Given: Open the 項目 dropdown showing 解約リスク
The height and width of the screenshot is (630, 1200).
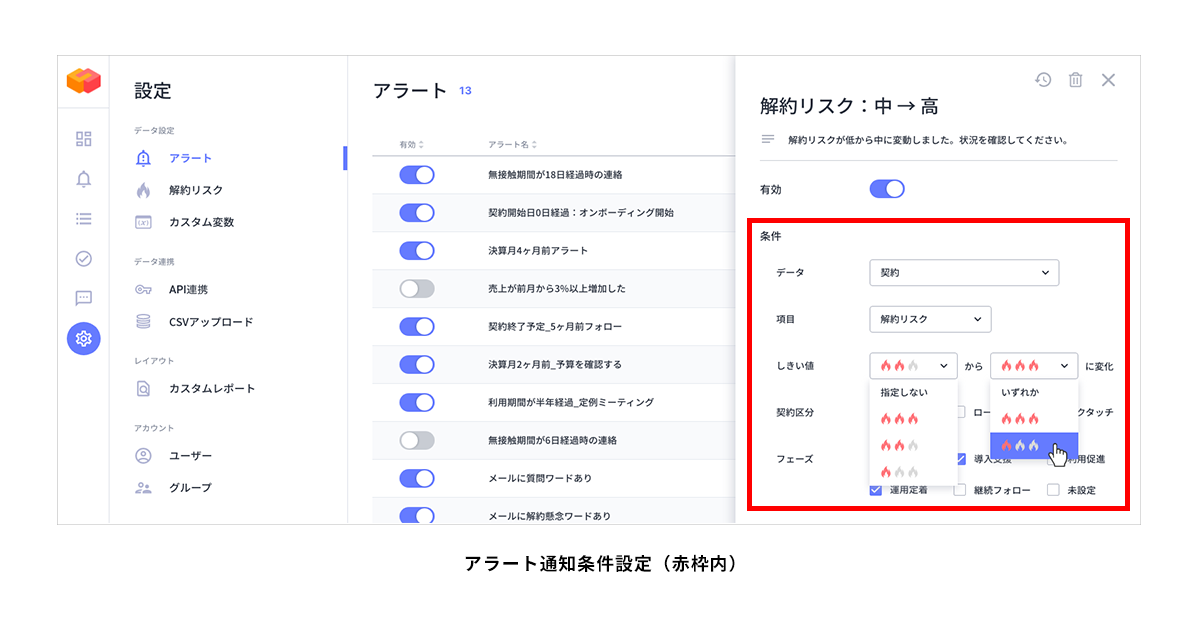Looking at the screenshot, I should pos(930,319).
